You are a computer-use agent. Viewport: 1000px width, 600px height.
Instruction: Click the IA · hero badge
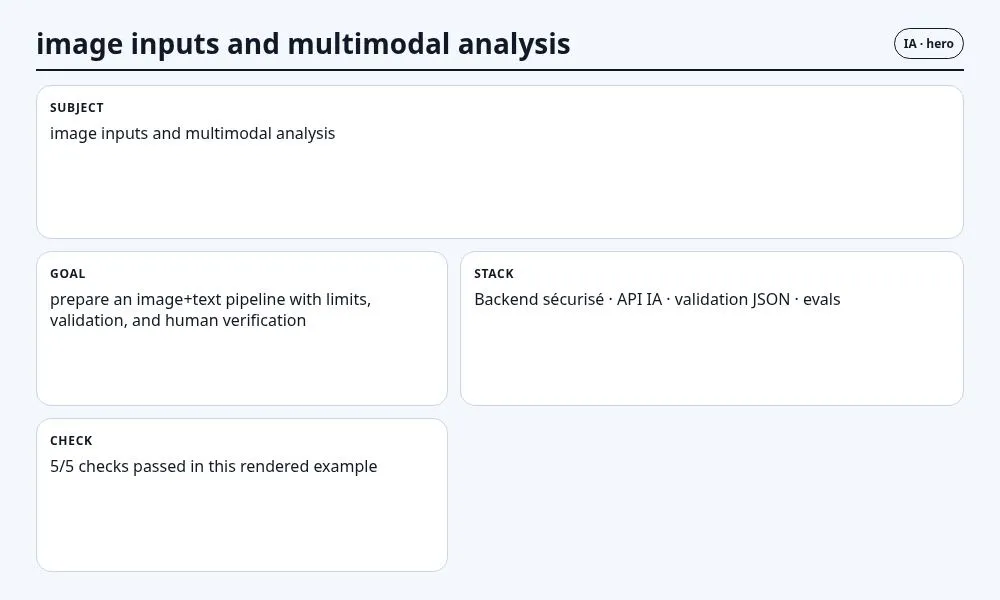(929, 43)
